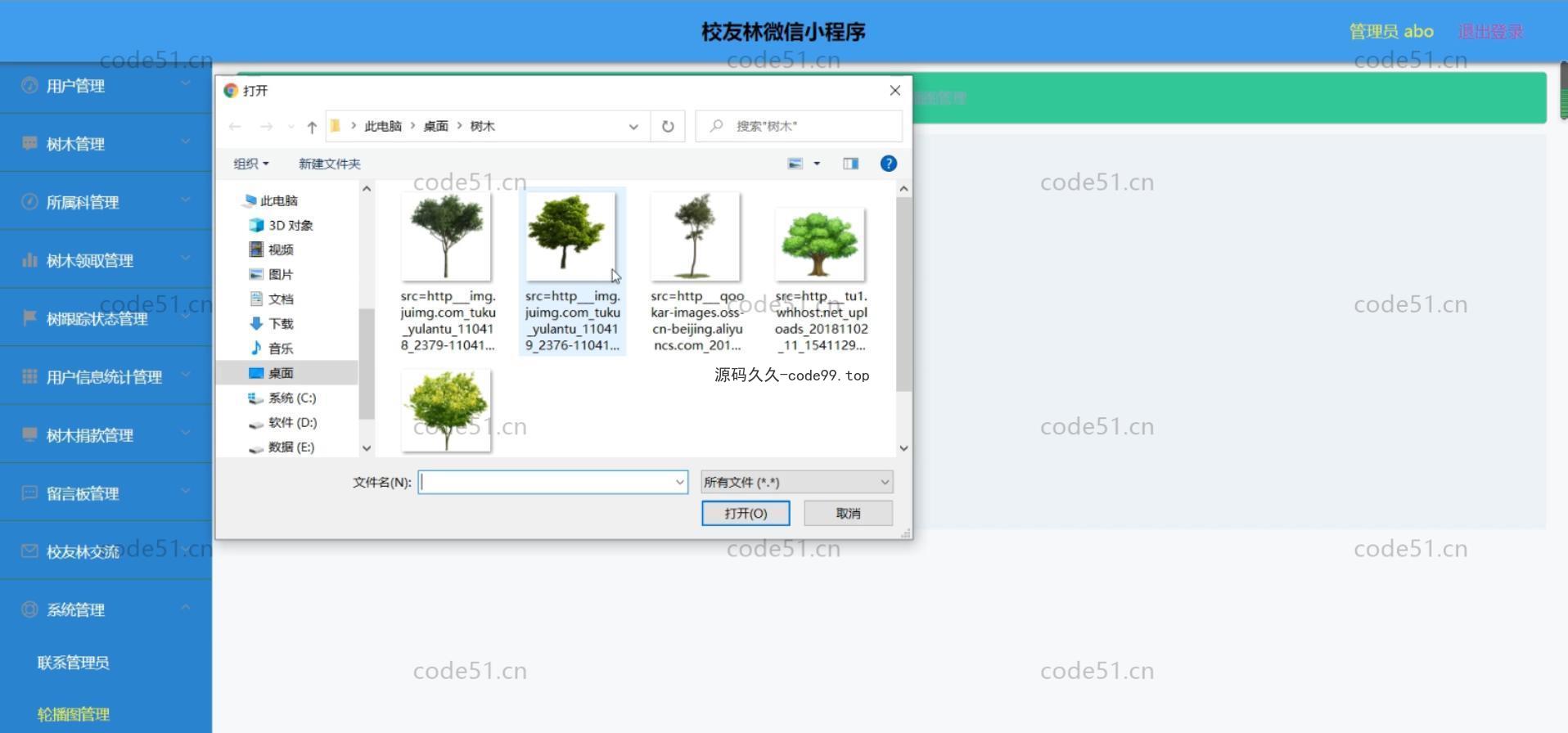
Task: Expand the 树木管理 menu chevron
Action: tap(186, 142)
